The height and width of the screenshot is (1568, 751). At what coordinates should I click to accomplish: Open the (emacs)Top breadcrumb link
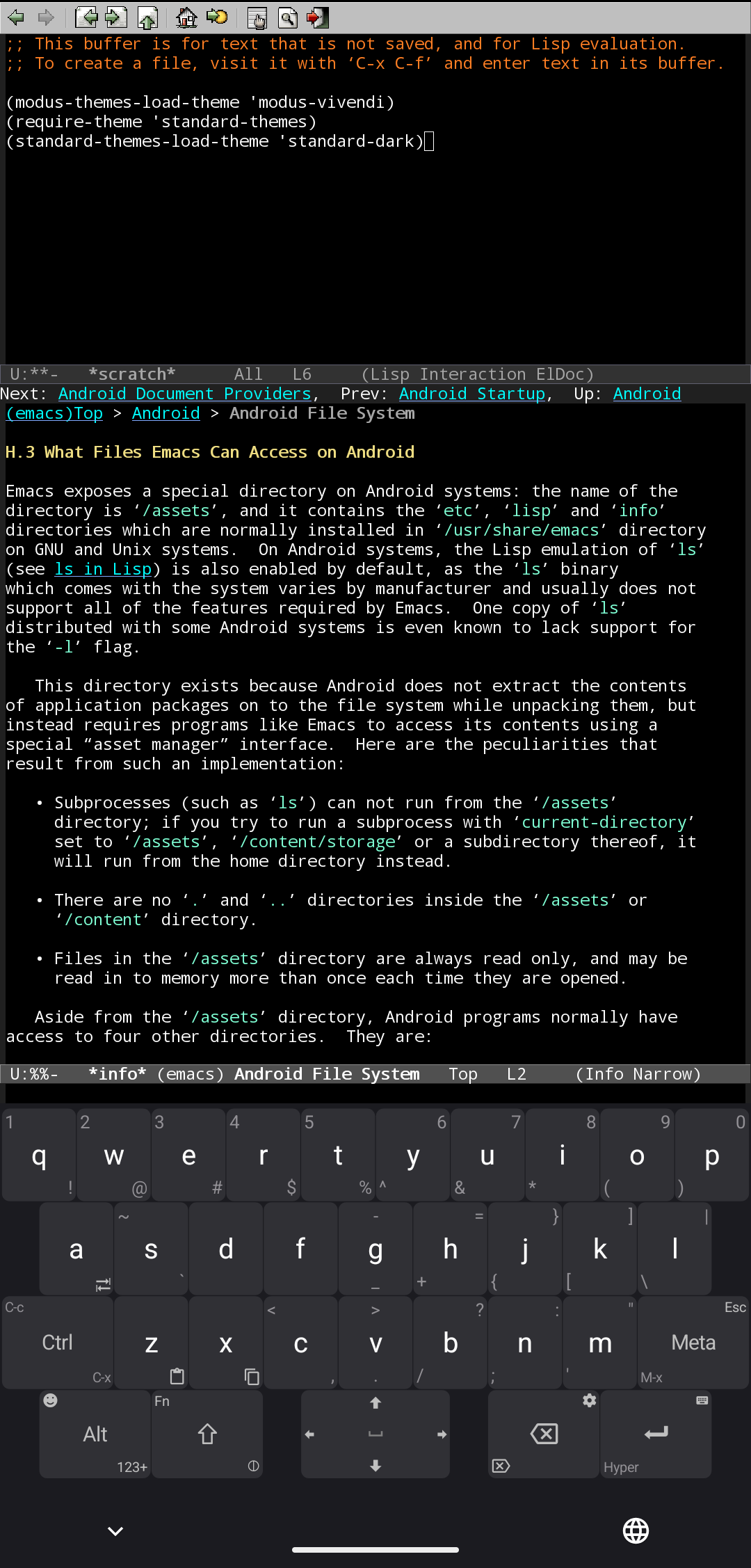[54, 413]
